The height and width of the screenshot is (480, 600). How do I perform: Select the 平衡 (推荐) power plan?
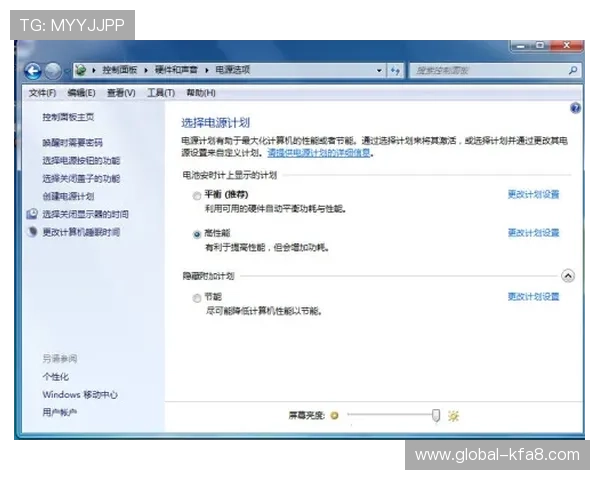click(x=197, y=196)
